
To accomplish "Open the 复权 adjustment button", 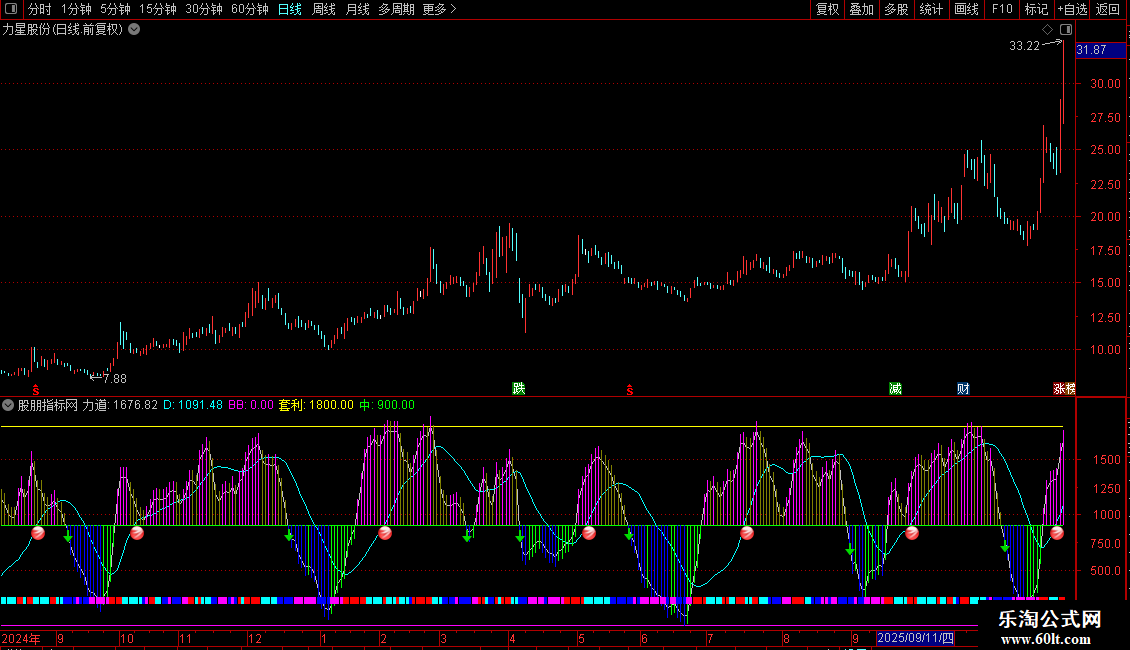I will (827, 10).
